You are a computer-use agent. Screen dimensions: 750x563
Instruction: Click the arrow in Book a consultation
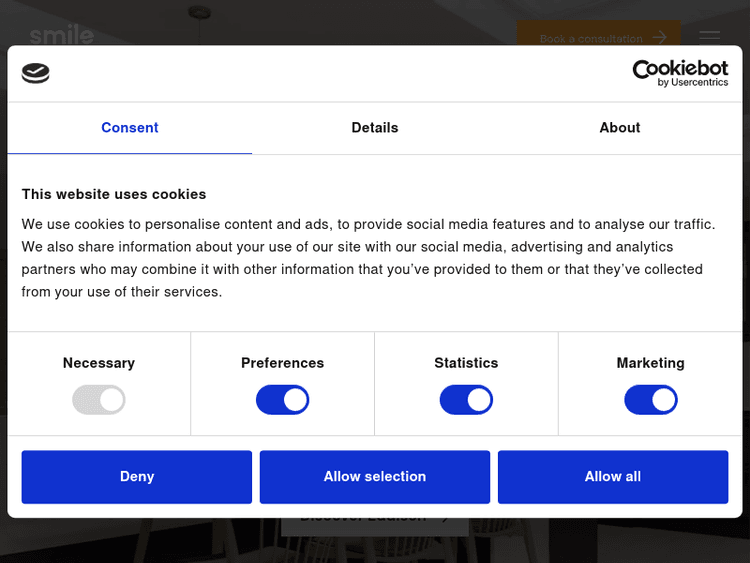[659, 38]
